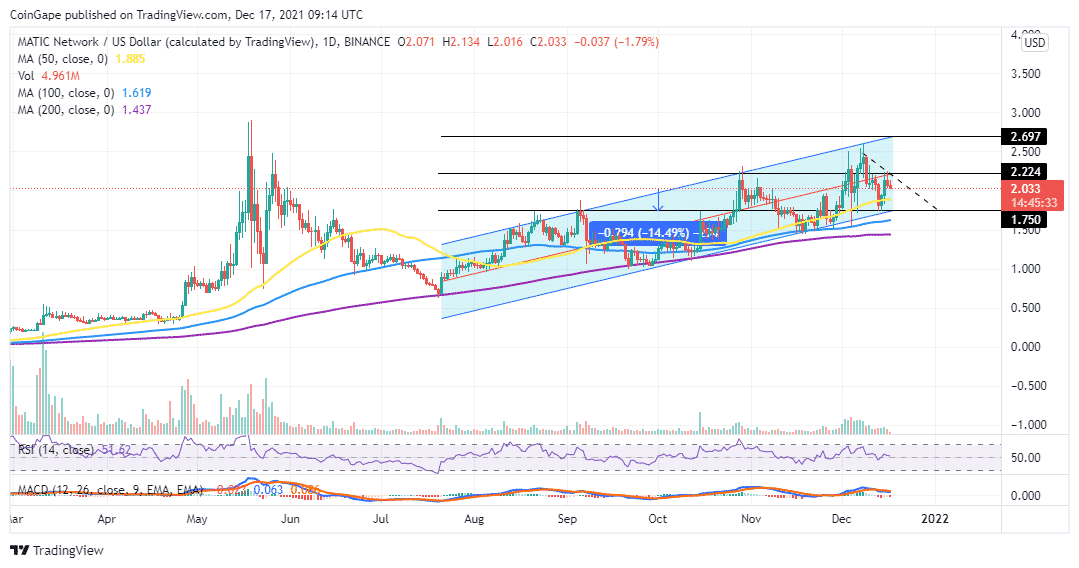
Task: Open the USD currency selector
Action: [1034, 43]
